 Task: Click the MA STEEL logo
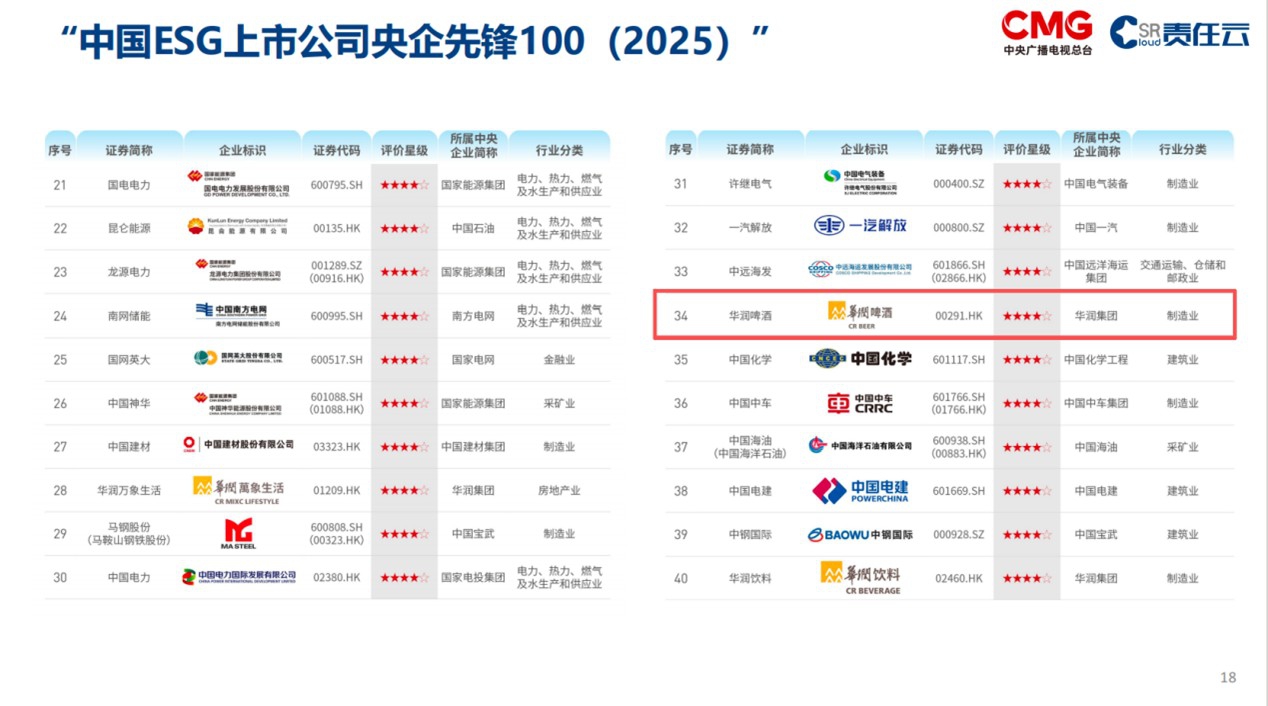tap(238, 533)
